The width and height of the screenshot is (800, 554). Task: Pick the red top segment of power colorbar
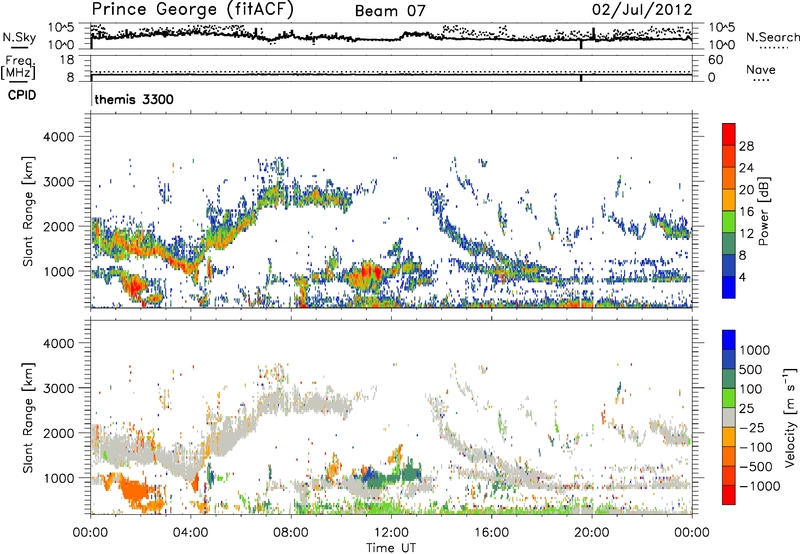click(729, 134)
